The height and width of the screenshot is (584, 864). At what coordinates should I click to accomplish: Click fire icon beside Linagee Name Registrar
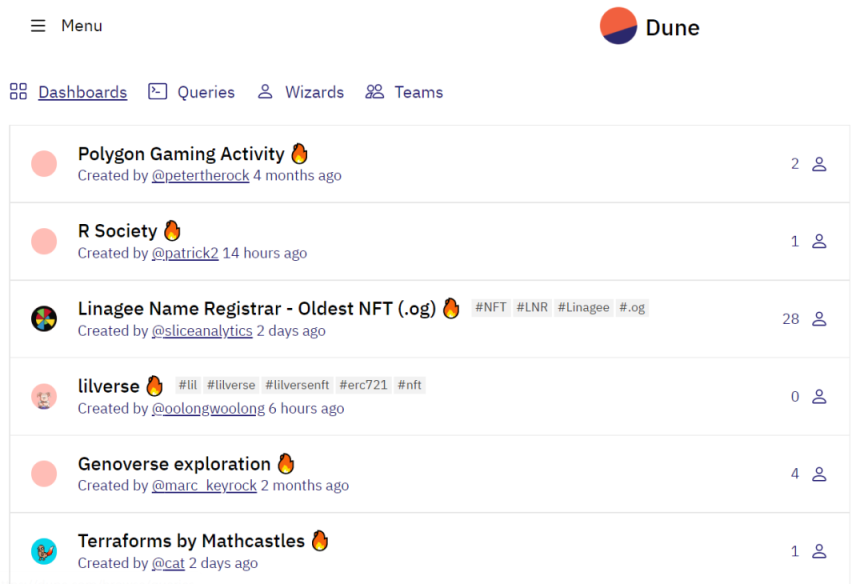(x=451, y=309)
